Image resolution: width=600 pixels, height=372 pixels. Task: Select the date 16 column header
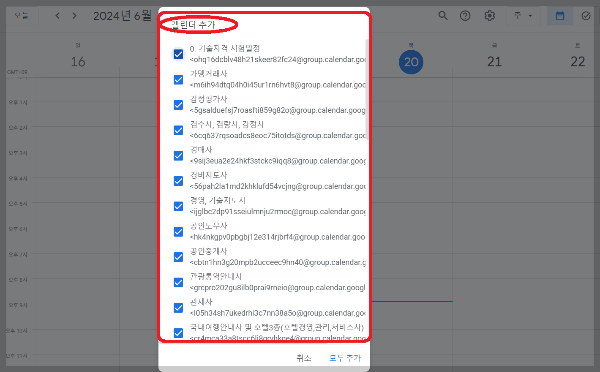point(78,62)
